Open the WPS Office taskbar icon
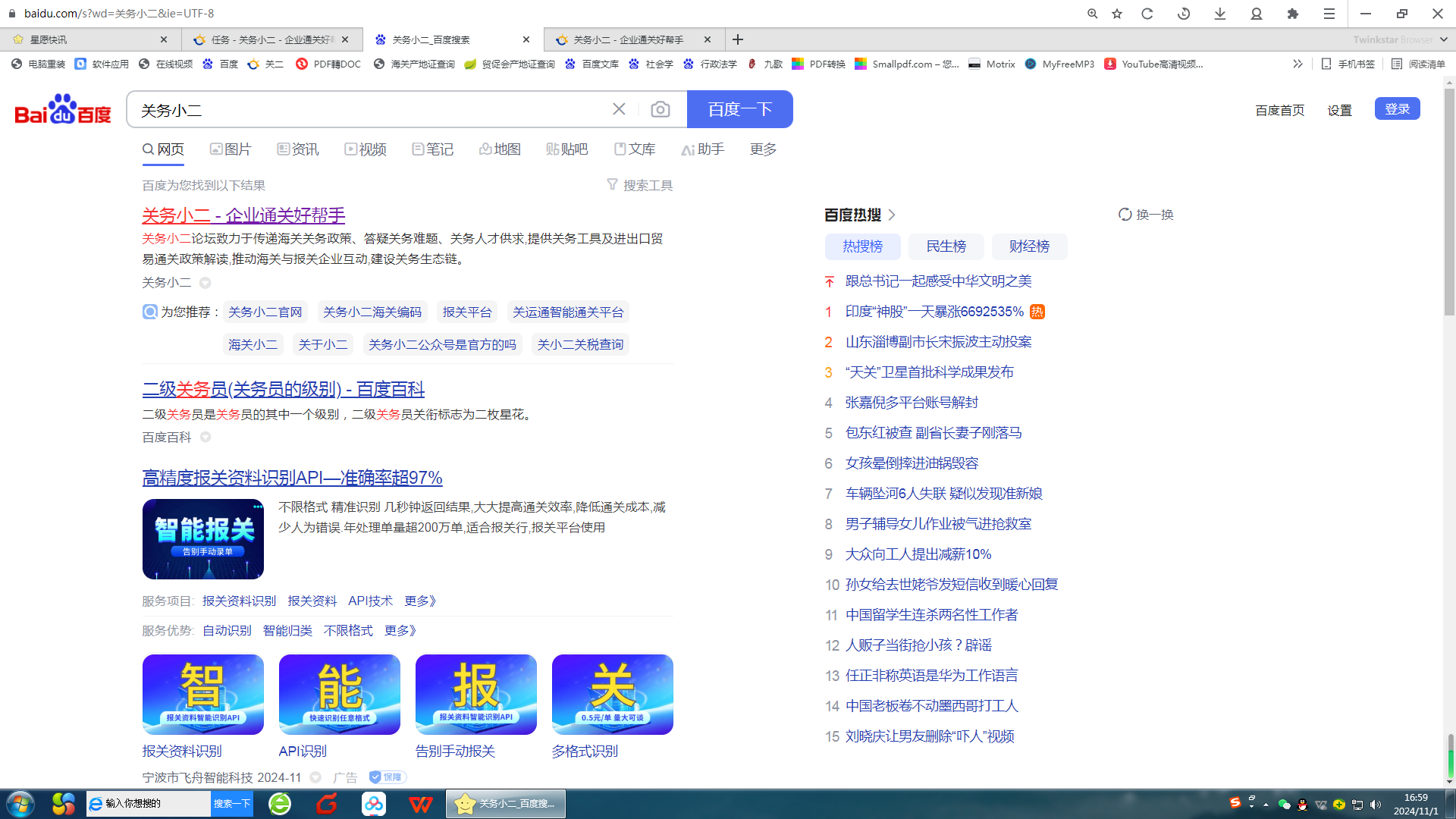 (x=420, y=804)
